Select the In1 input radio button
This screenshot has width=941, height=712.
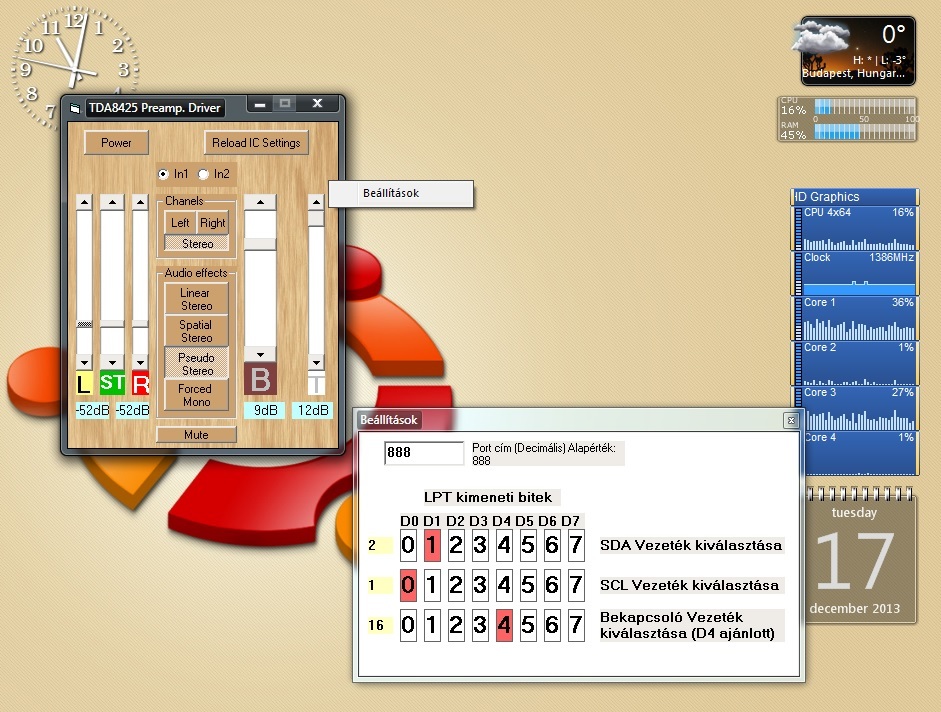[163, 174]
